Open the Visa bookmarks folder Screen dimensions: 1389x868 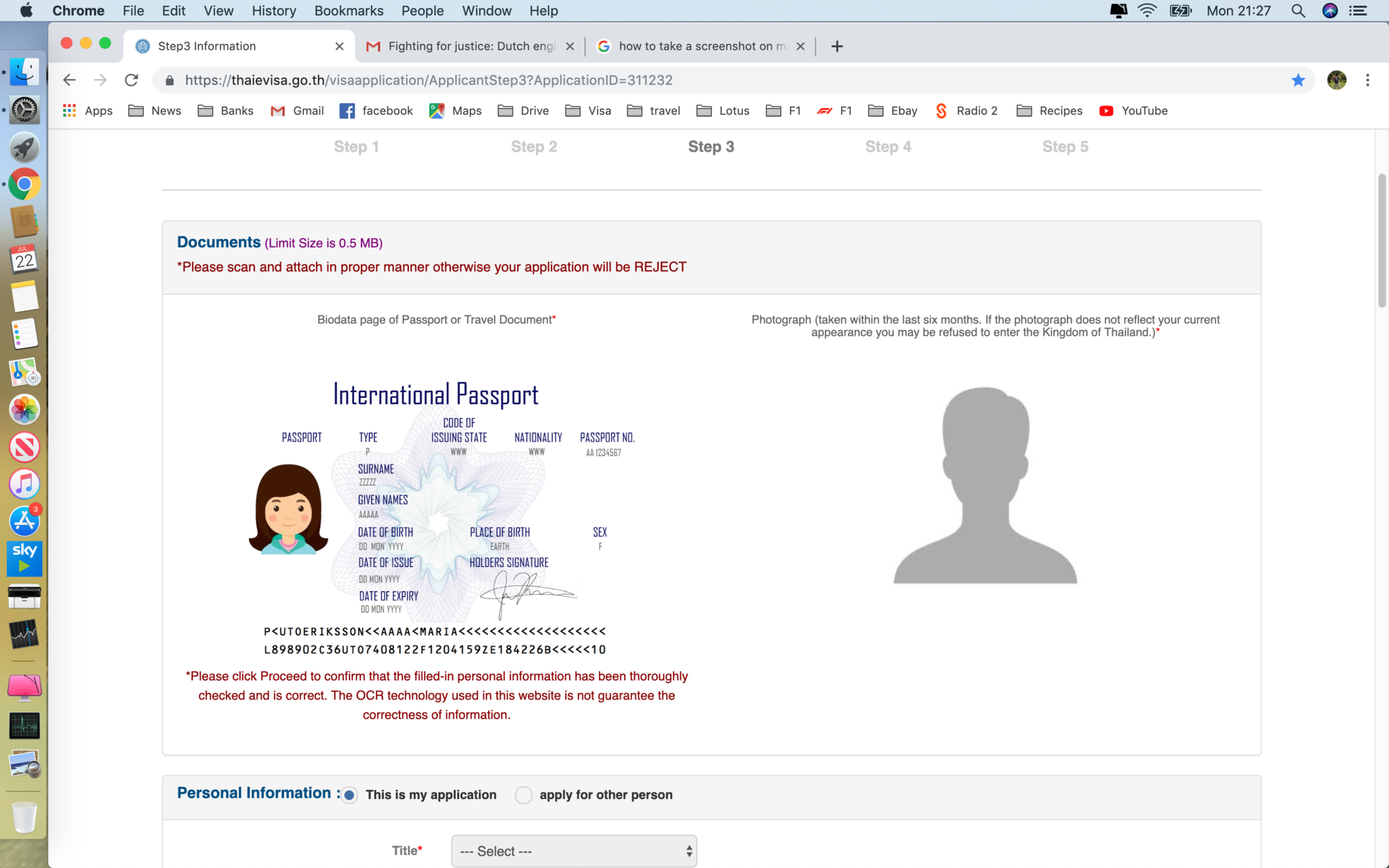[588, 111]
